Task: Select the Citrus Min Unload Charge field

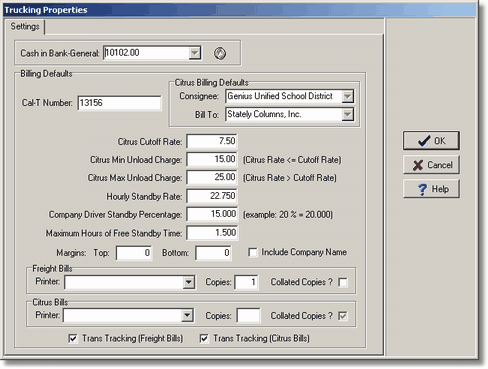Action: [x=212, y=159]
